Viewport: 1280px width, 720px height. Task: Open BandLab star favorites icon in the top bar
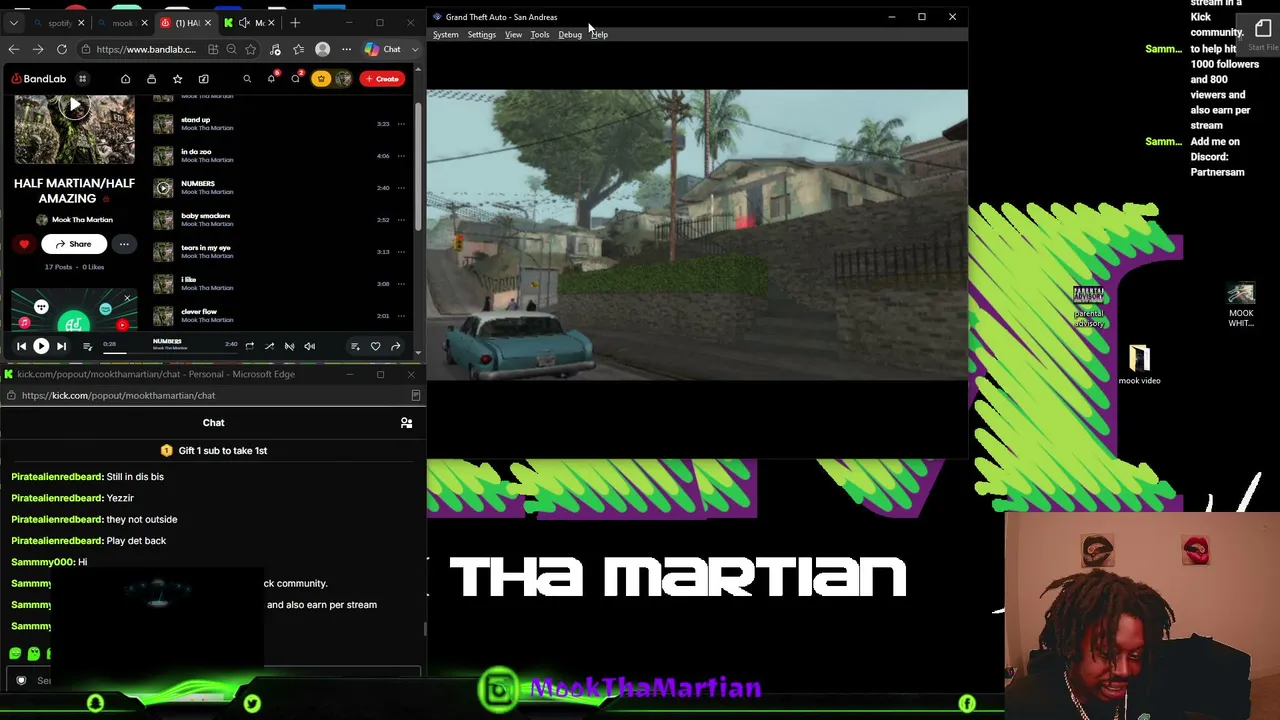177,79
